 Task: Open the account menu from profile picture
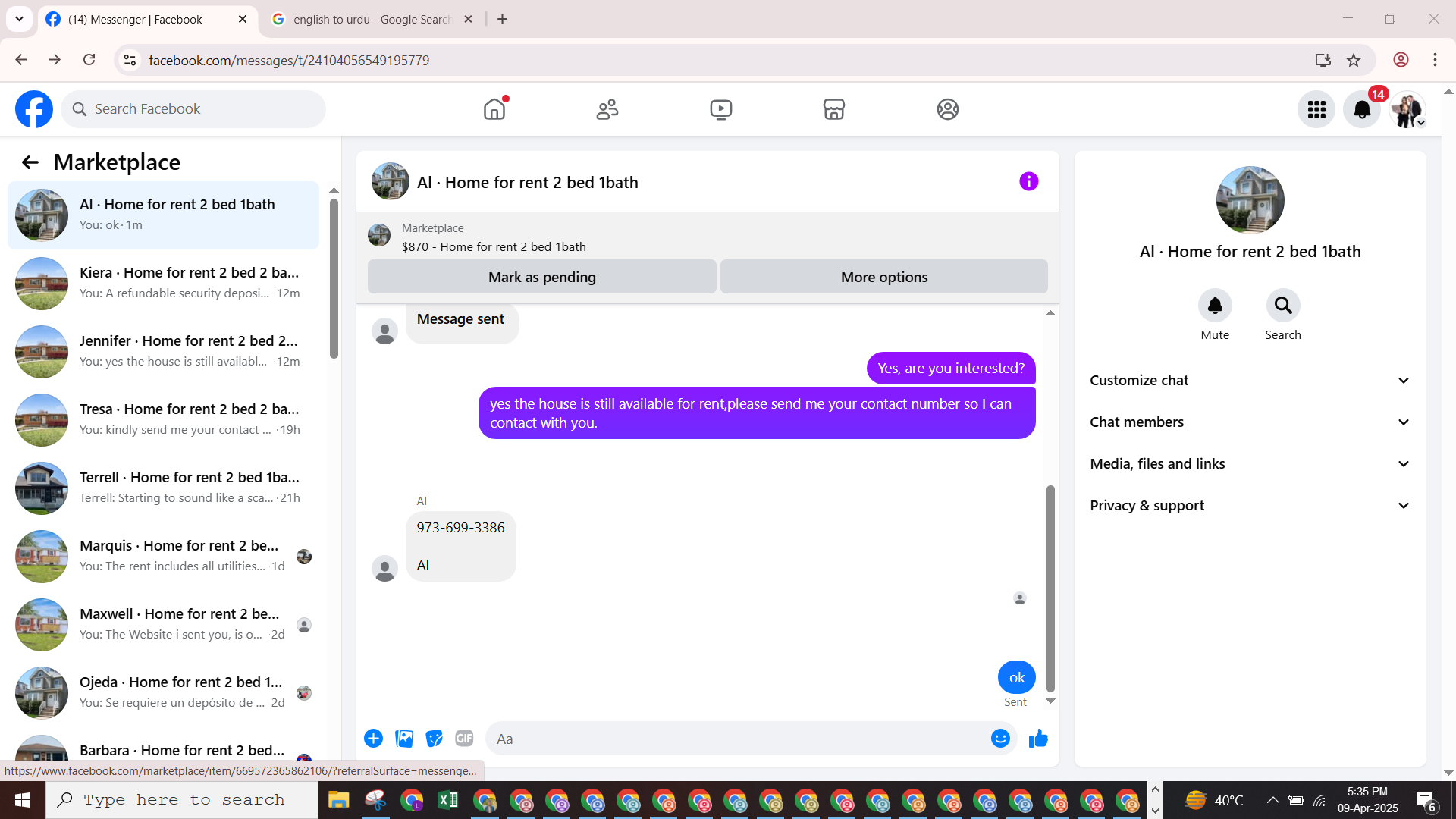click(1407, 110)
